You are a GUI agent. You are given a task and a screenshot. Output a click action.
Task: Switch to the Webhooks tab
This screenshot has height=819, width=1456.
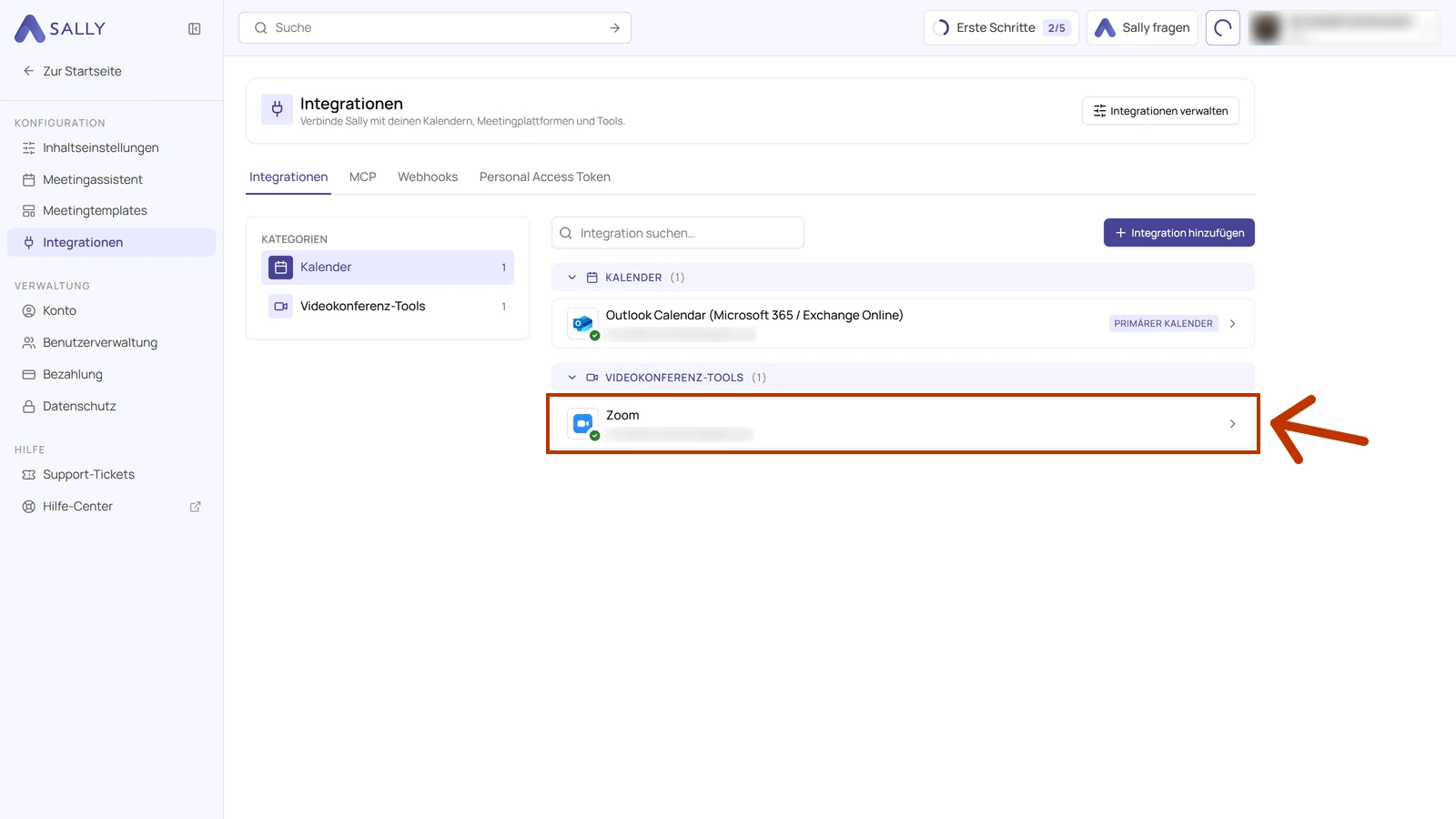click(428, 177)
